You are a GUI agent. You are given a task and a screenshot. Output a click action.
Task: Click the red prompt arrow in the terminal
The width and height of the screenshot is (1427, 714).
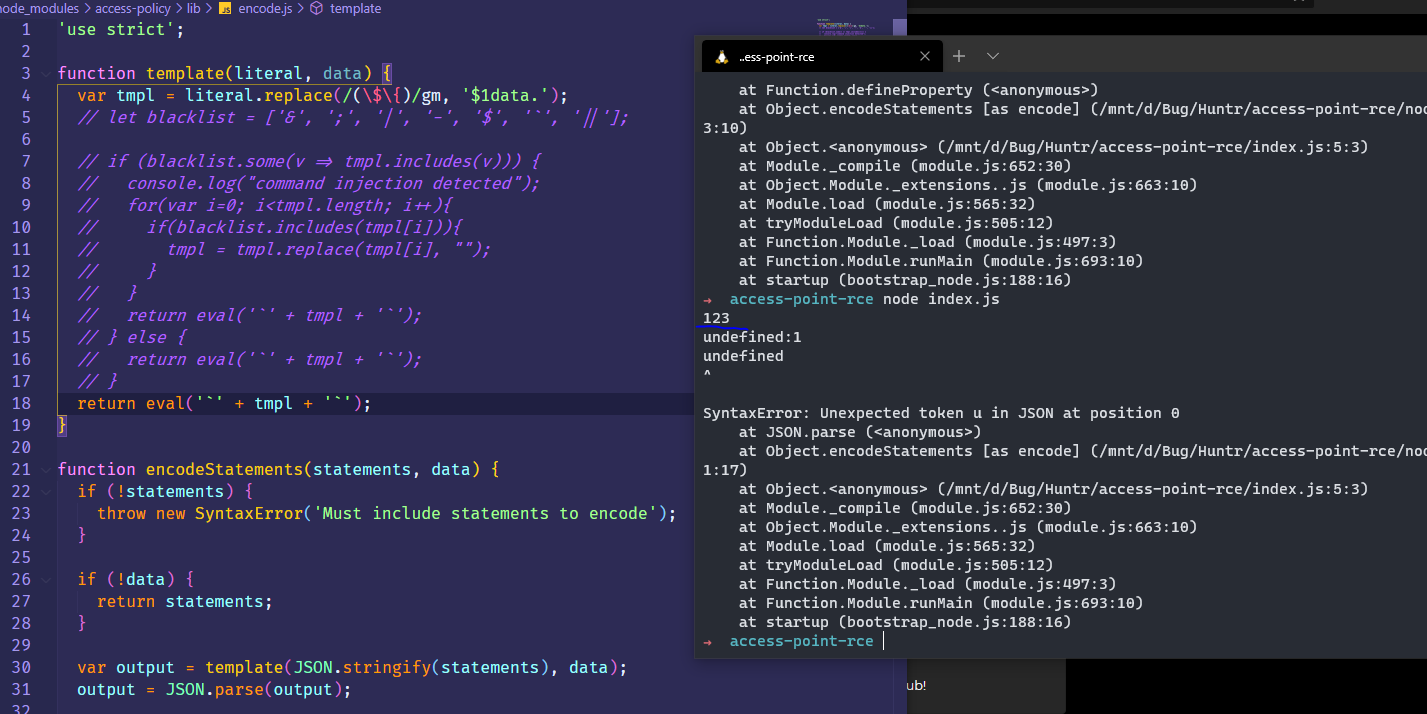point(710,298)
